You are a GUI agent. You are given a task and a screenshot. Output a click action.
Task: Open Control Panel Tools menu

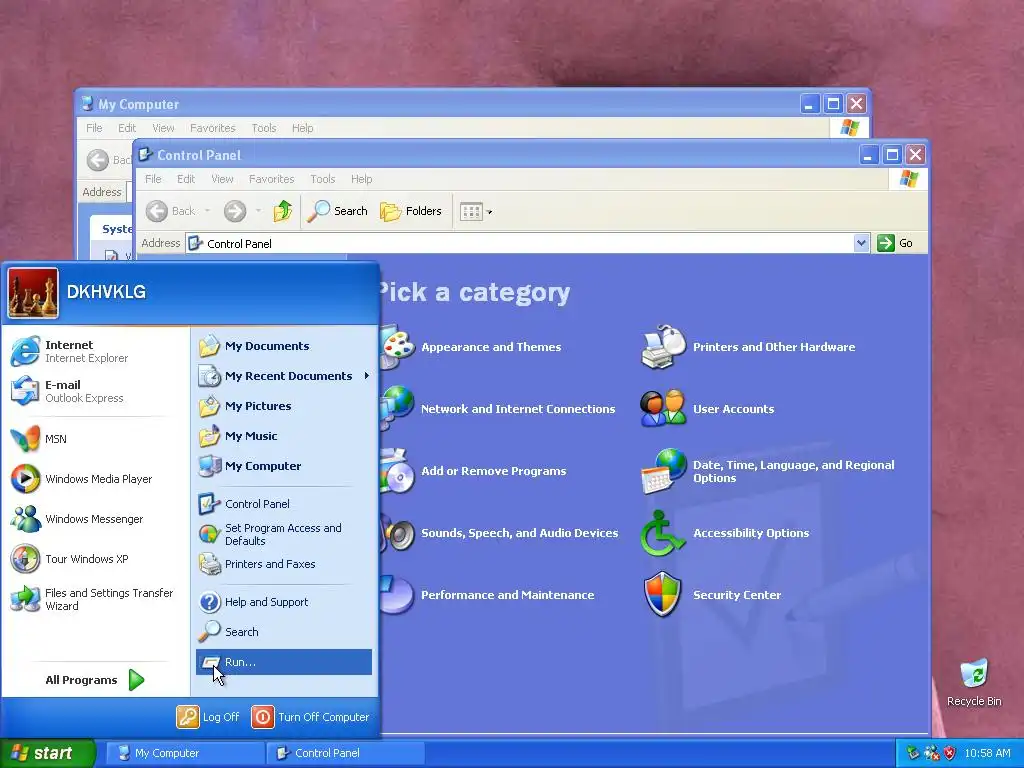pos(323,179)
